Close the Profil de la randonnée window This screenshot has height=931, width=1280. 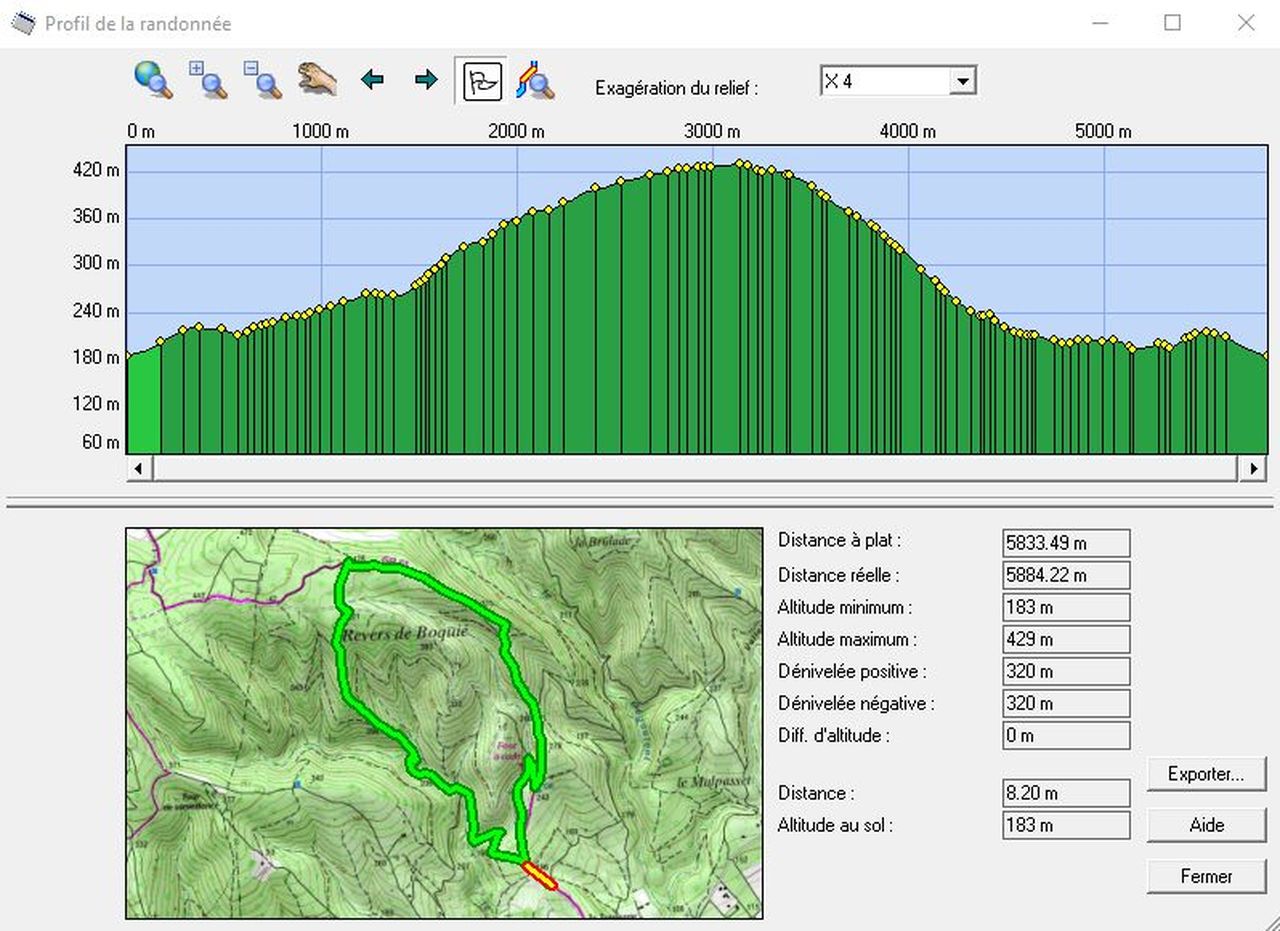(x=1246, y=22)
